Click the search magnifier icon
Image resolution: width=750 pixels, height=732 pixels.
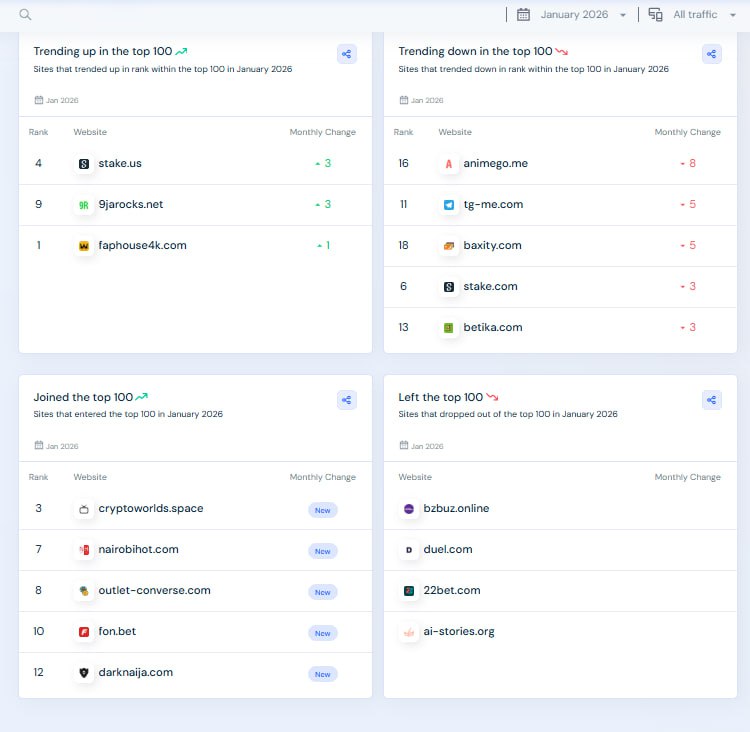point(25,14)
